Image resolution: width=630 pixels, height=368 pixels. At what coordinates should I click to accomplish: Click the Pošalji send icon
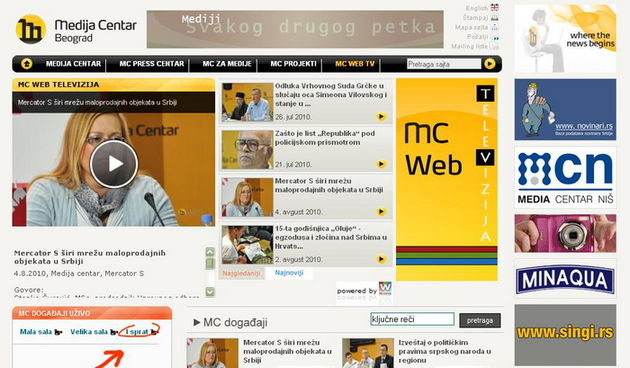[495, 37]
